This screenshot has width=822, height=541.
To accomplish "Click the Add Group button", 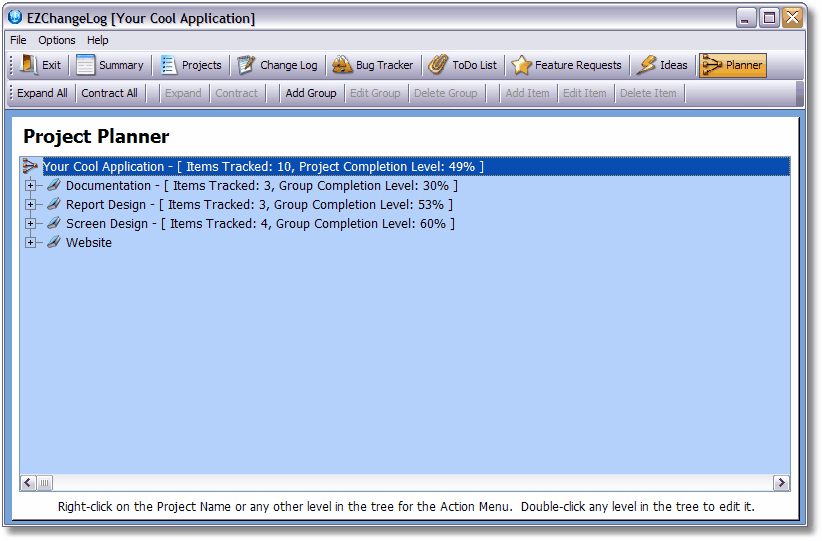I will pyautogui.click(x=311, y=93).
